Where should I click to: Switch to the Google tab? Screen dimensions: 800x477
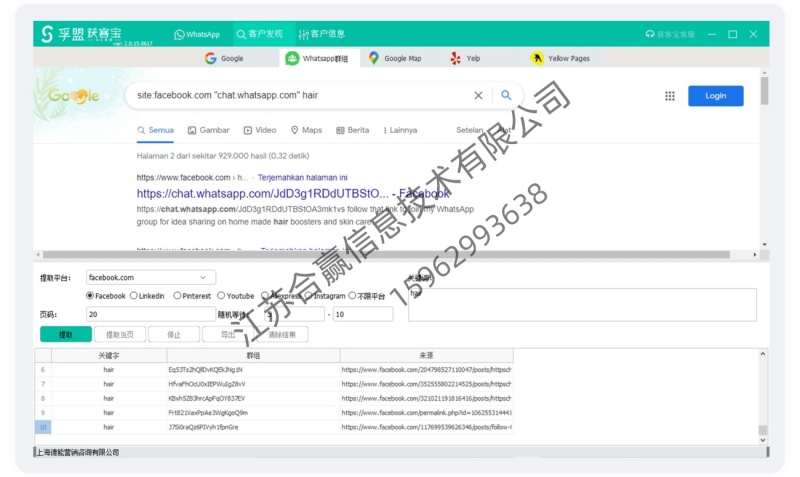pos(224,58)
